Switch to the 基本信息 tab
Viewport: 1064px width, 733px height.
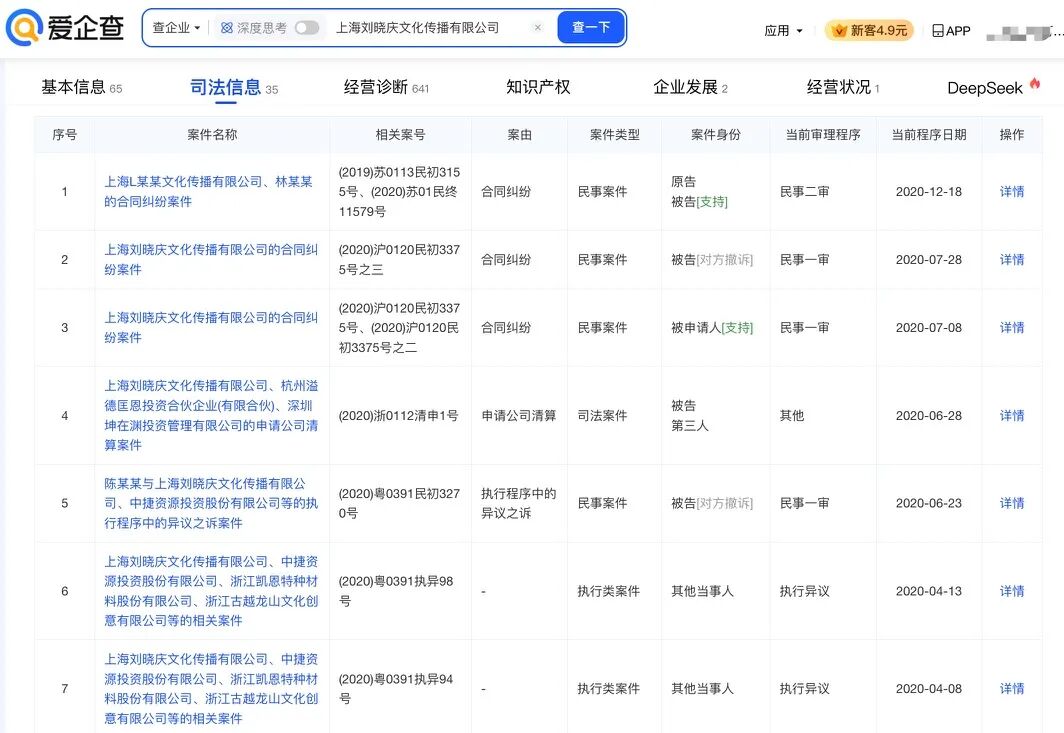pos(77,87)
